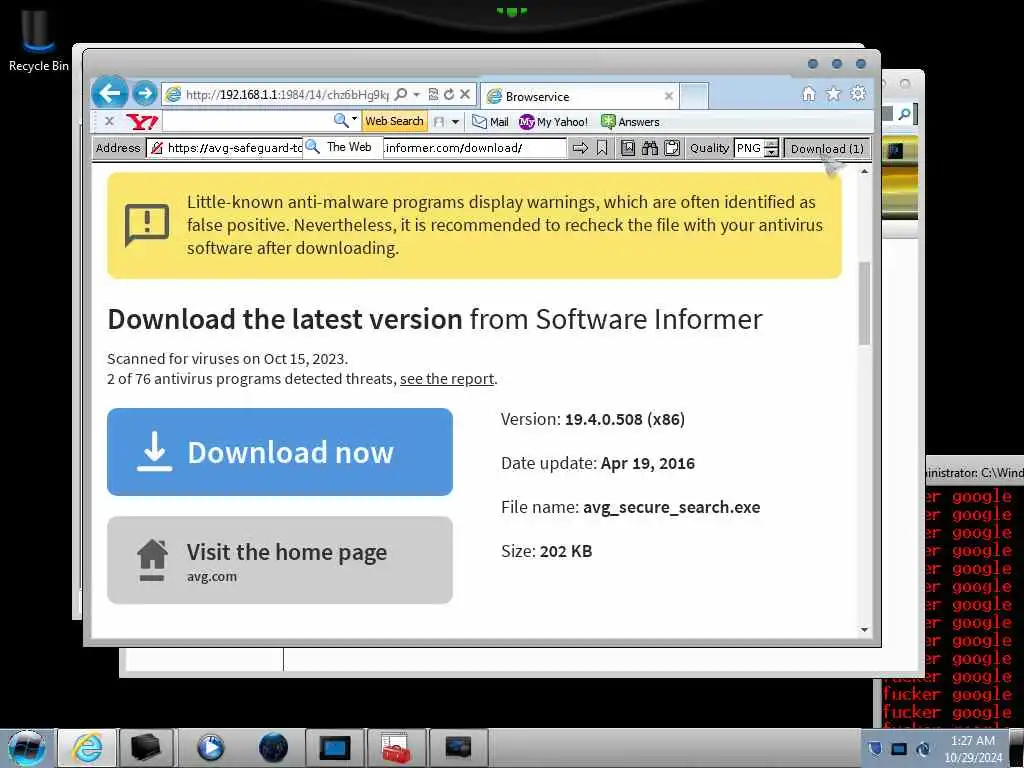Click the Yahoo! logo on the toolbar
1024x768 pixels.
point(142,121)
